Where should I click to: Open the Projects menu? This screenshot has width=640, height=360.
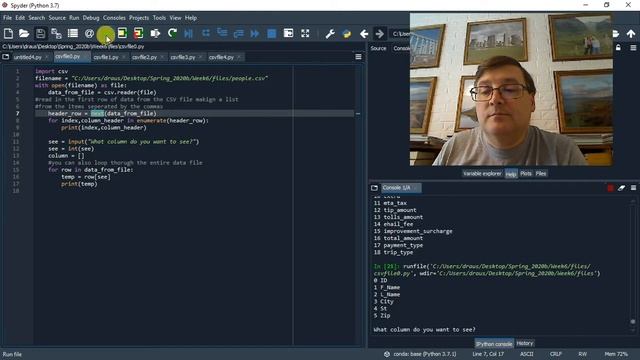(x=139, y=18)
